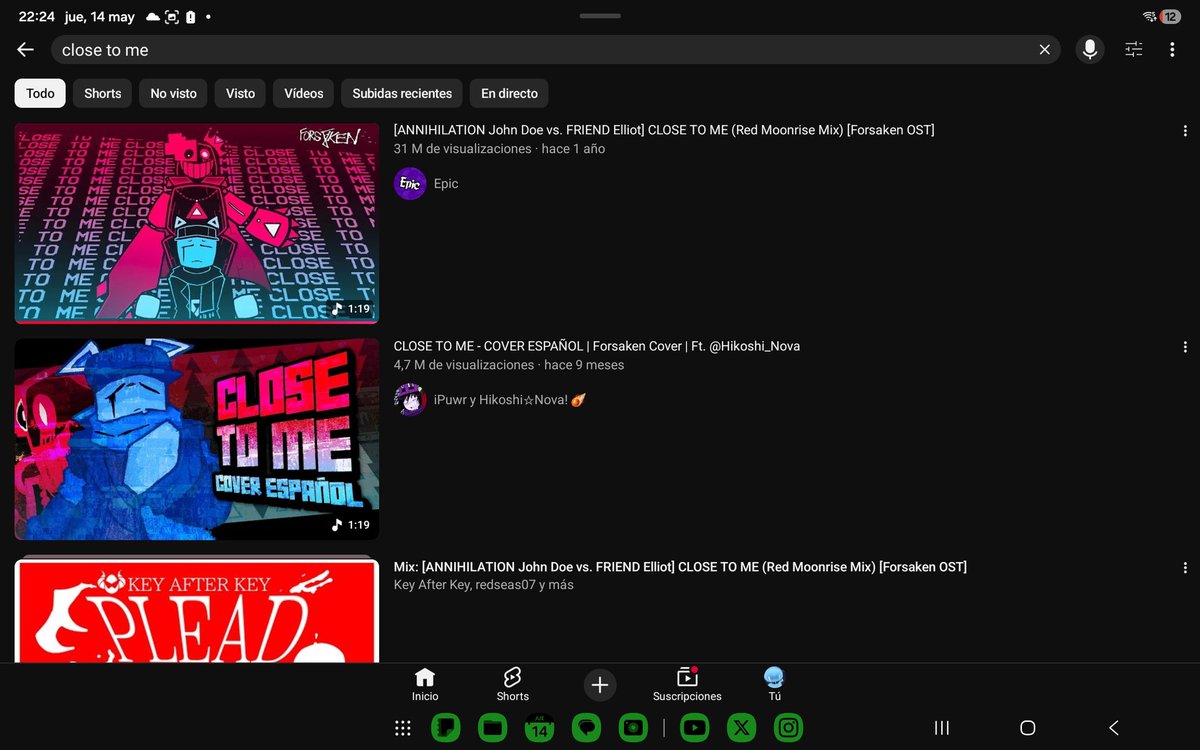This screenshot has width=1200, height=750.
Task: Open the calendar app showing 14
Action: pyautogui.click(x=540, y=728)
